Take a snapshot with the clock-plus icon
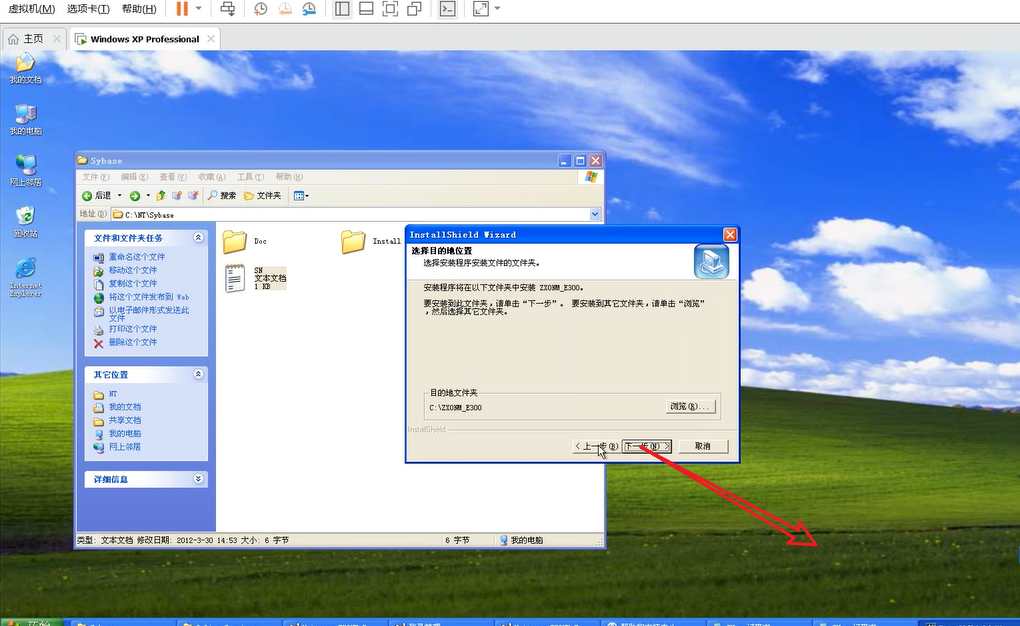 click(260, 8)
